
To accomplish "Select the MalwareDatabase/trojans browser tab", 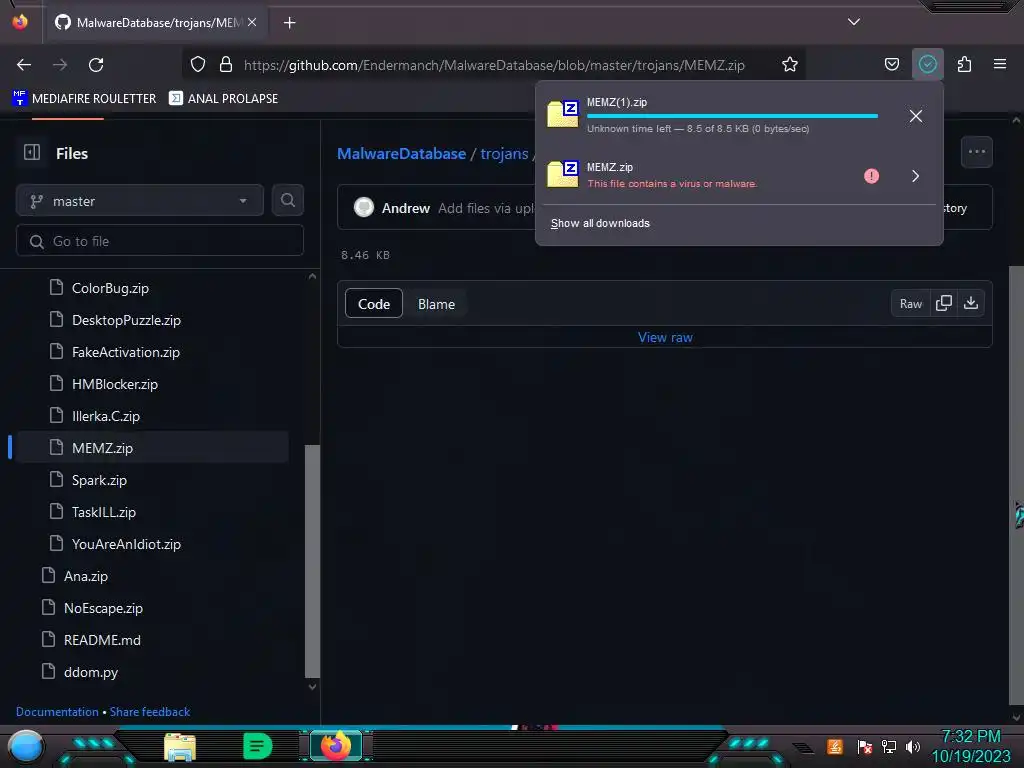I will [x=155, y=23].
